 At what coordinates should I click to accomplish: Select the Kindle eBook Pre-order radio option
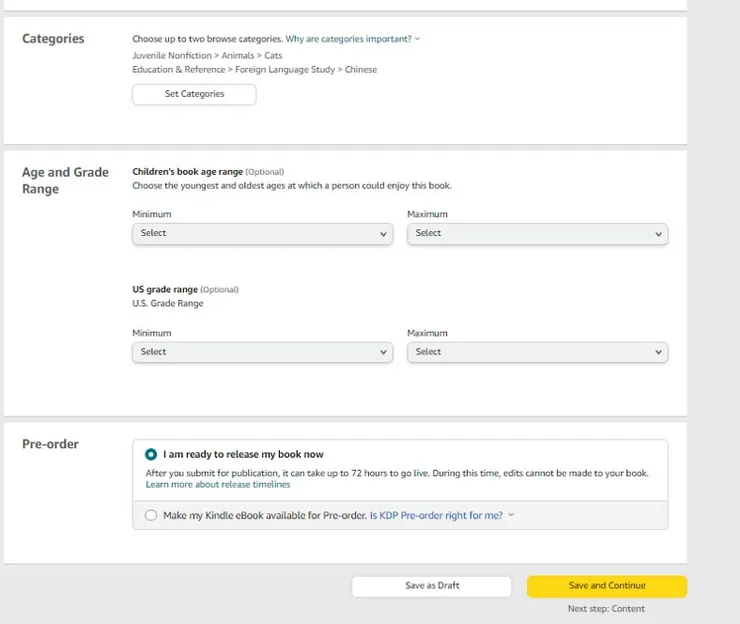coord(151,516)
